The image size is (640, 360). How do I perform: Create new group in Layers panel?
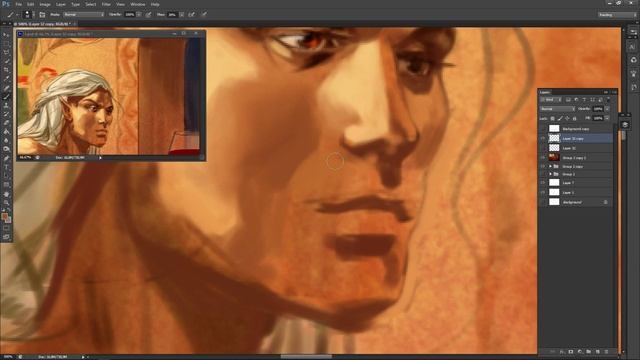[589, 351]
